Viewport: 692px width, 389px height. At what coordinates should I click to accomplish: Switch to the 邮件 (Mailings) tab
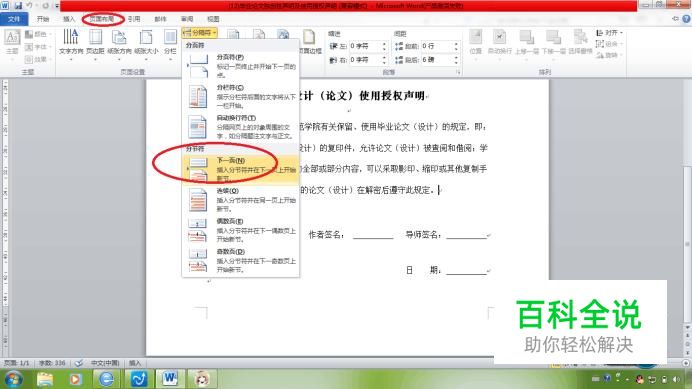(x=161, y=19)
